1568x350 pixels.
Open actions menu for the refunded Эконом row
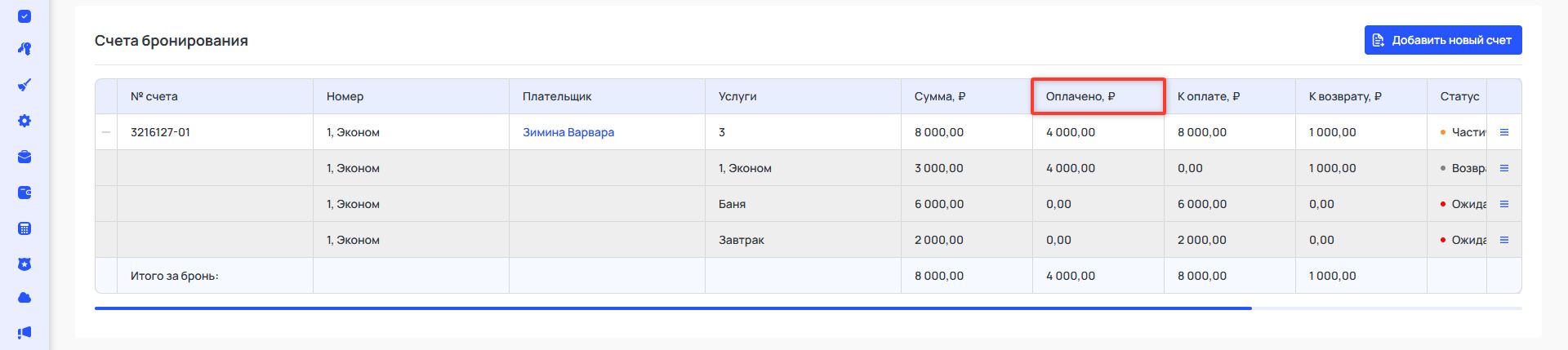pyautogui.click(x=1503, y=168)
